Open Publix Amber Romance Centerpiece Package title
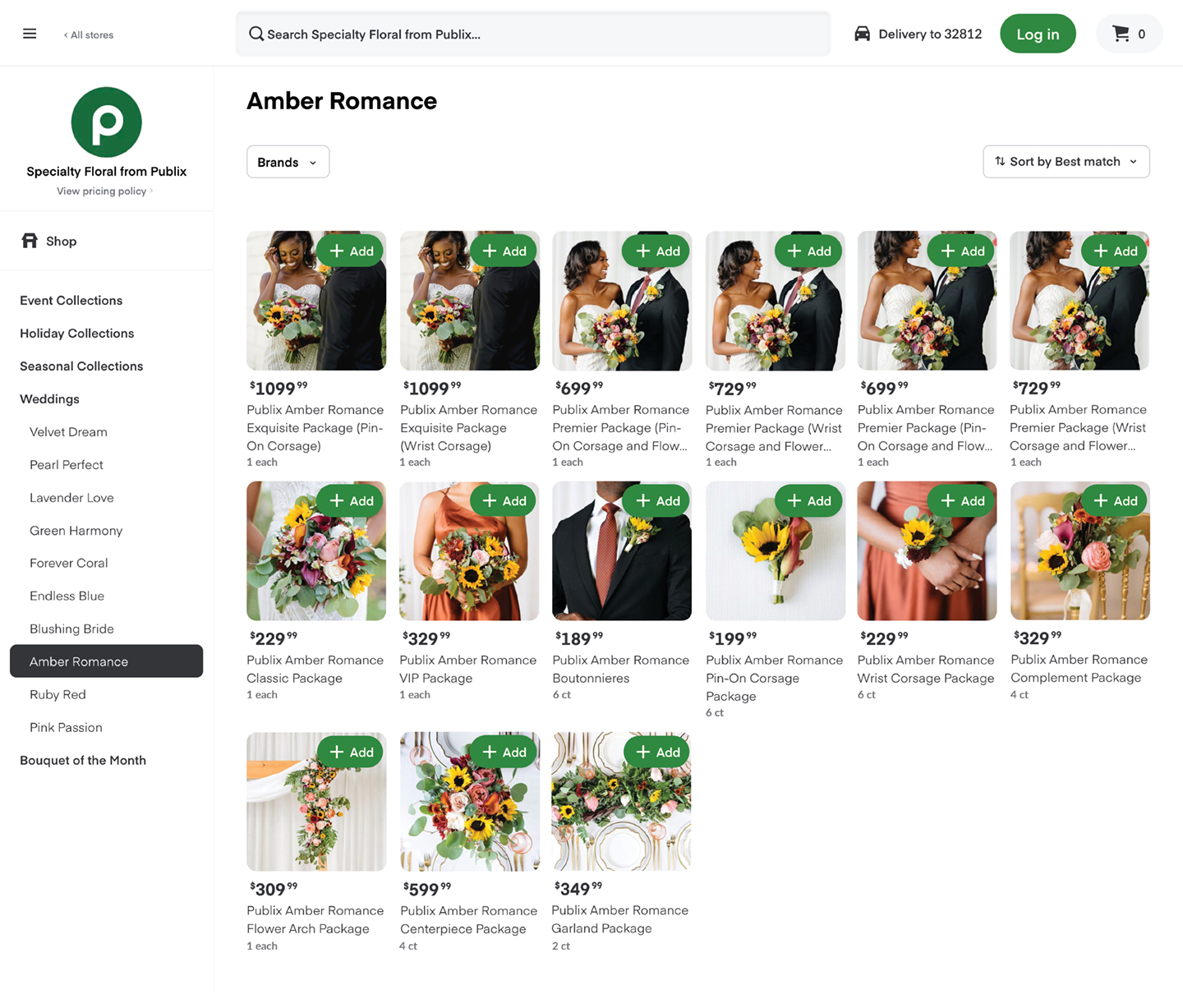 coord(468,919)
